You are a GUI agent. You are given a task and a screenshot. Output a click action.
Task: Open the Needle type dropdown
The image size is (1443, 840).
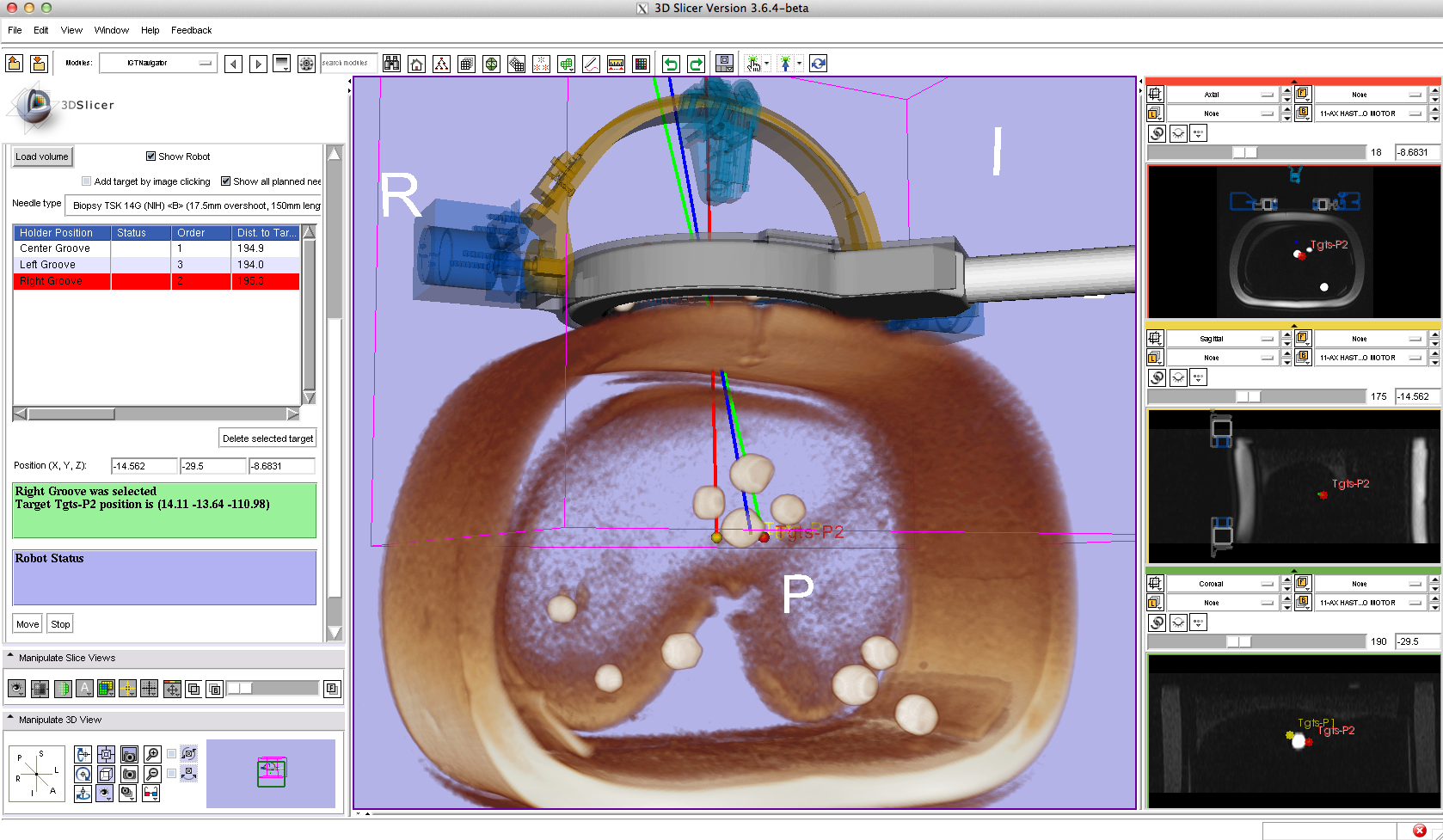[194, 205]
